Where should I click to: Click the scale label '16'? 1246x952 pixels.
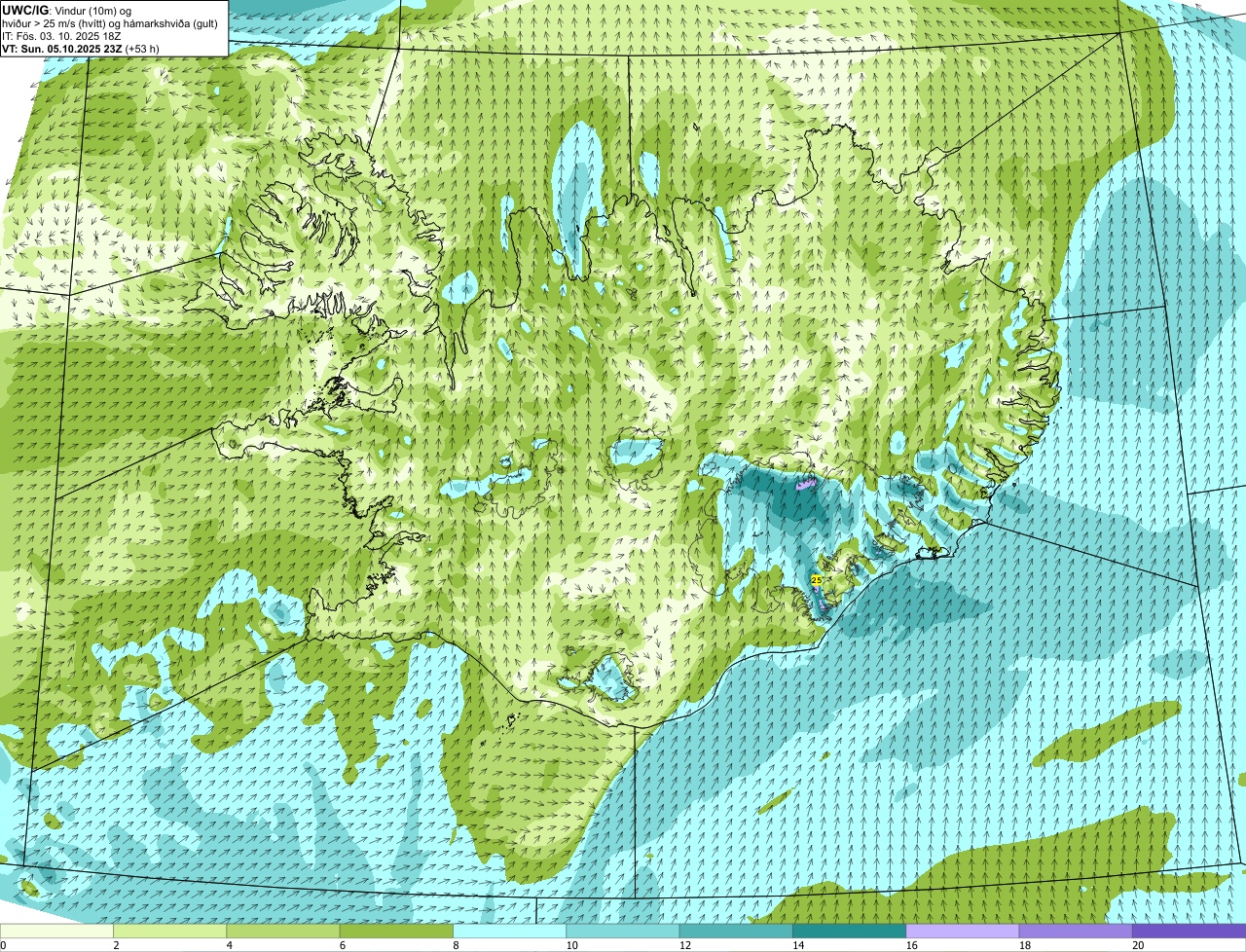point(912,945)
